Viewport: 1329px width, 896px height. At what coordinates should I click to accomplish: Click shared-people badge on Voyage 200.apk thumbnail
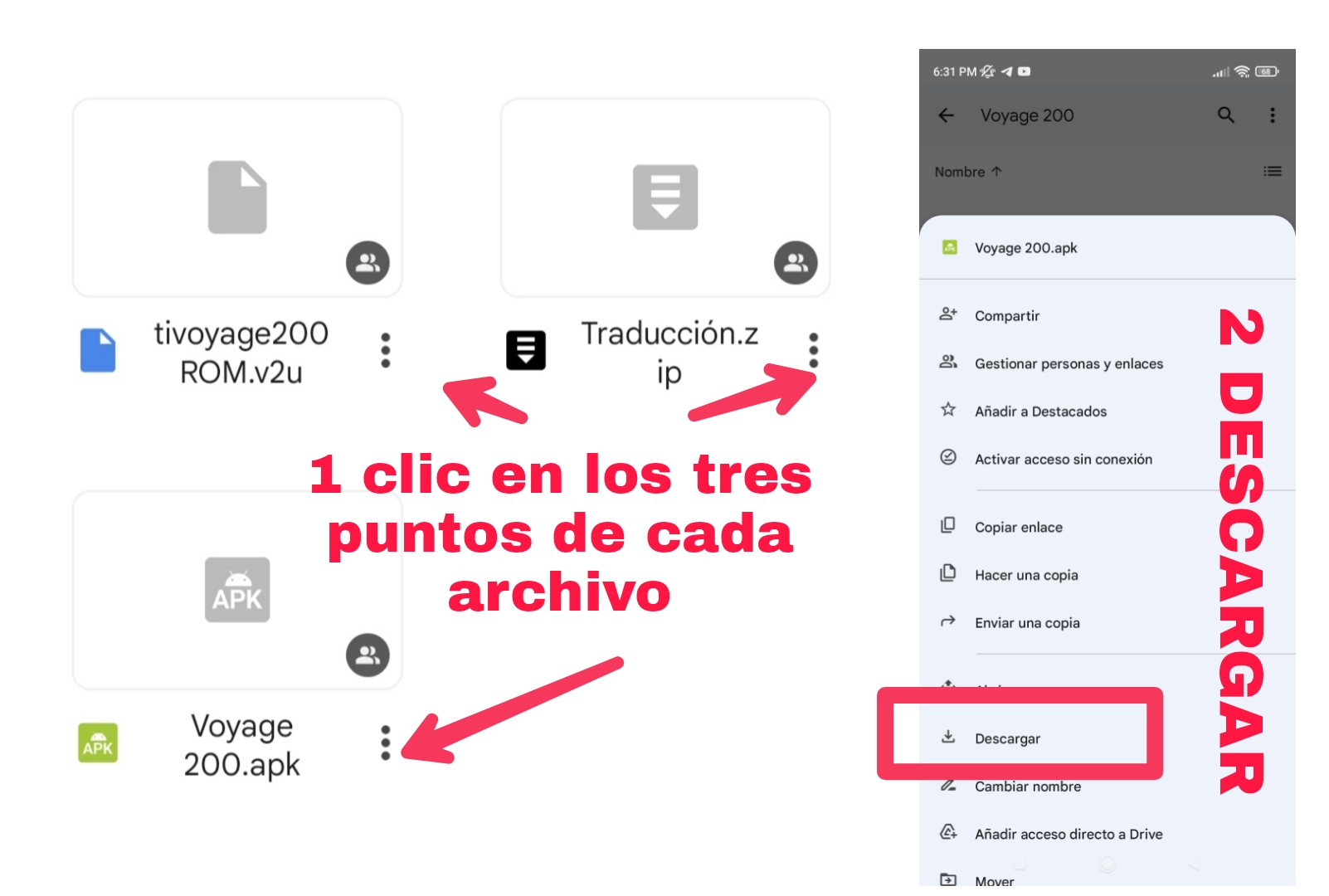(368, 655)
